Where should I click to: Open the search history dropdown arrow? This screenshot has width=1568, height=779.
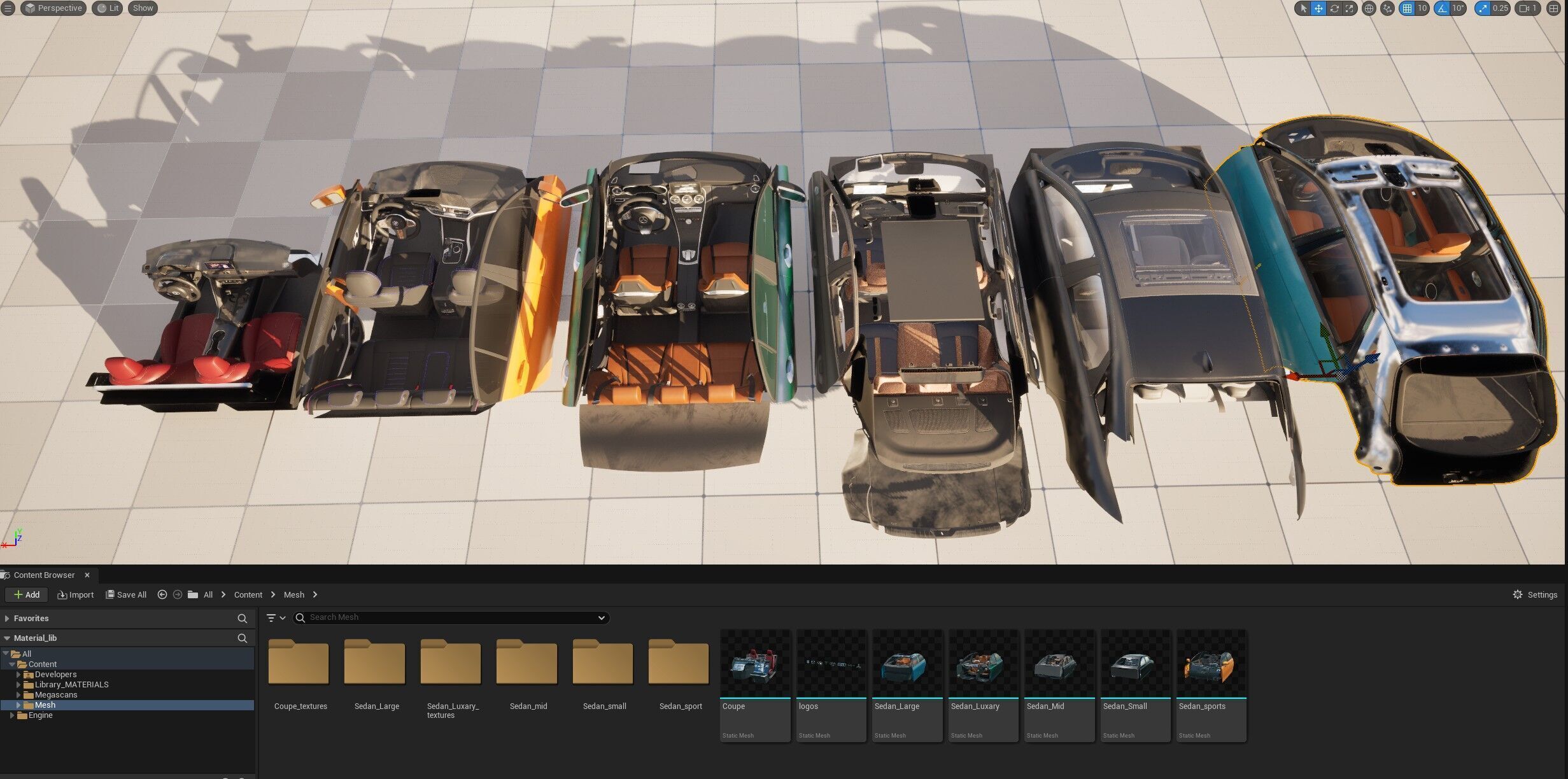[601, 617]
